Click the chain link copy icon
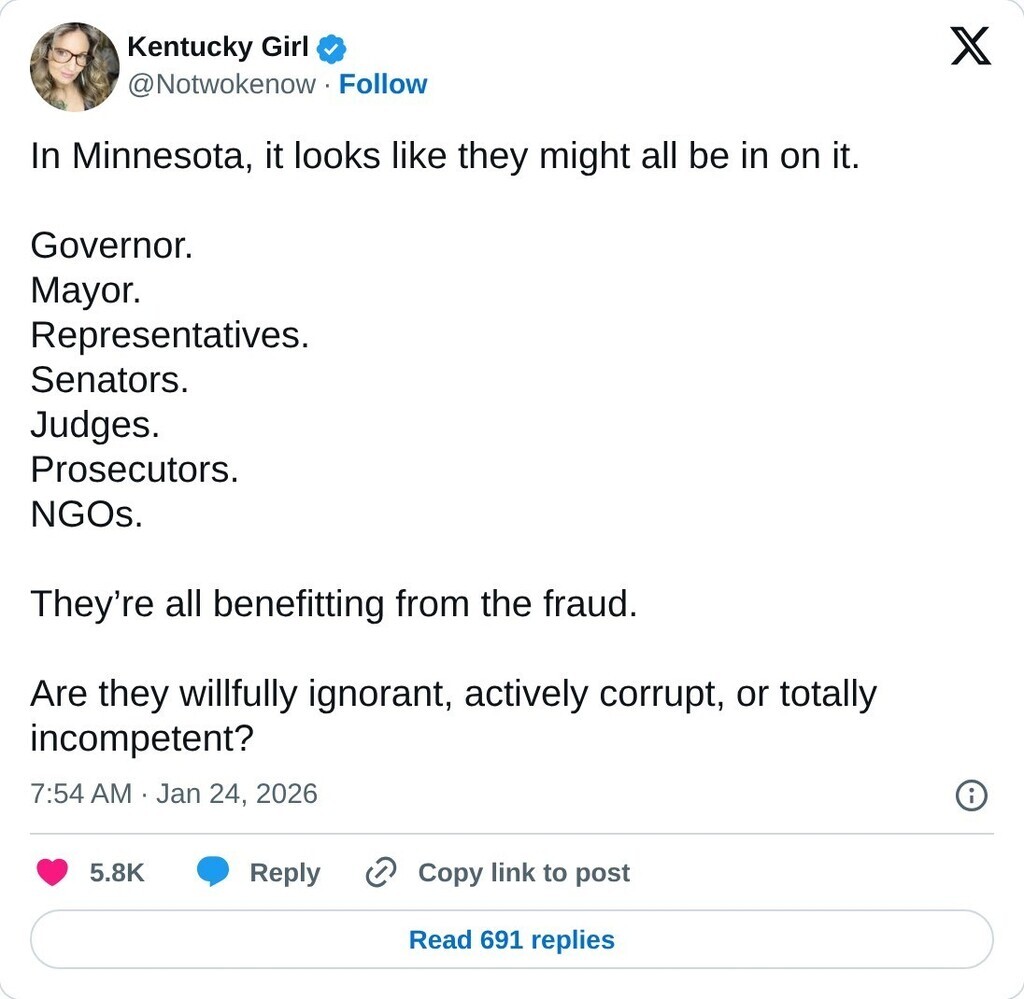The width and height of the screenshot is (1024, 999). (x=381, y=872)
